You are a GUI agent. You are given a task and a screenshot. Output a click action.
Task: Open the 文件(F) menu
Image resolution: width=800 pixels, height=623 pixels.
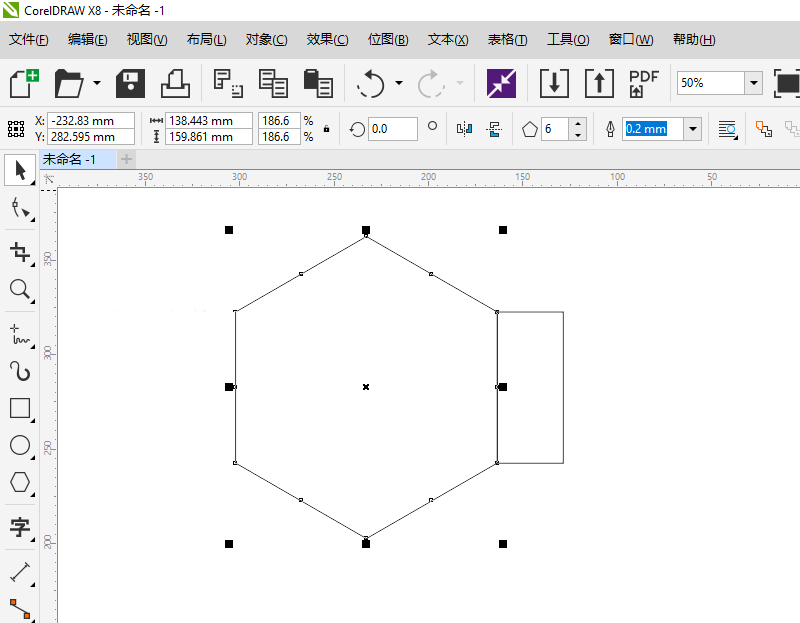(x=29, y=40)
